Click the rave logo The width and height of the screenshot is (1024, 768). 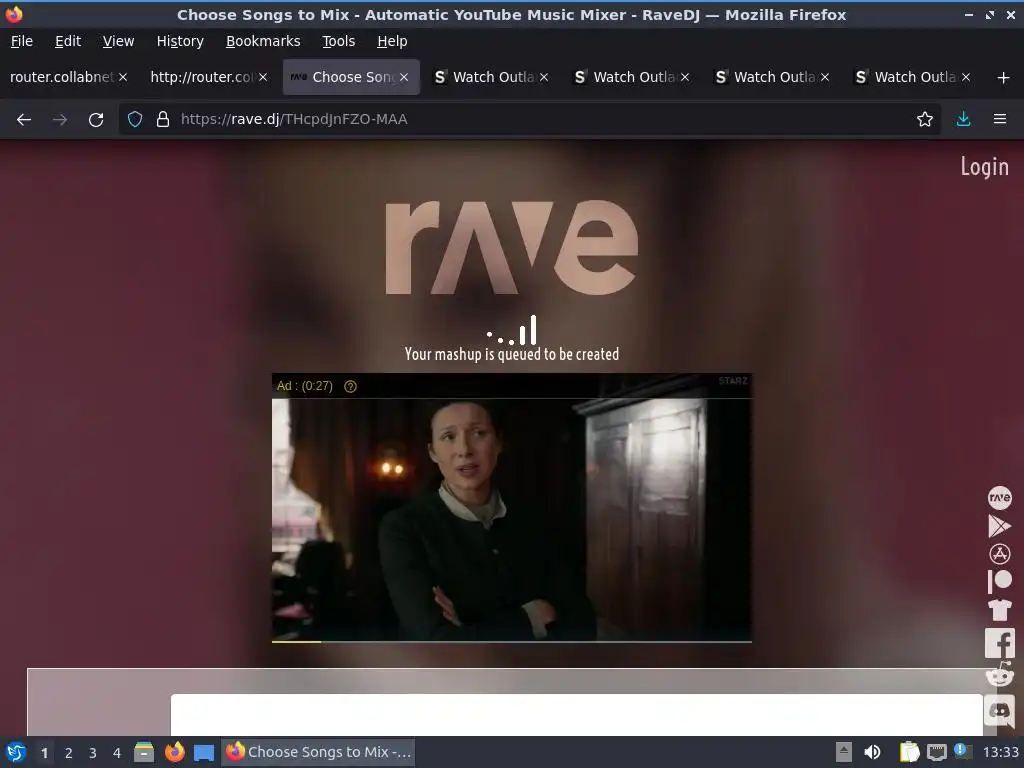click(x=511, y=248)
